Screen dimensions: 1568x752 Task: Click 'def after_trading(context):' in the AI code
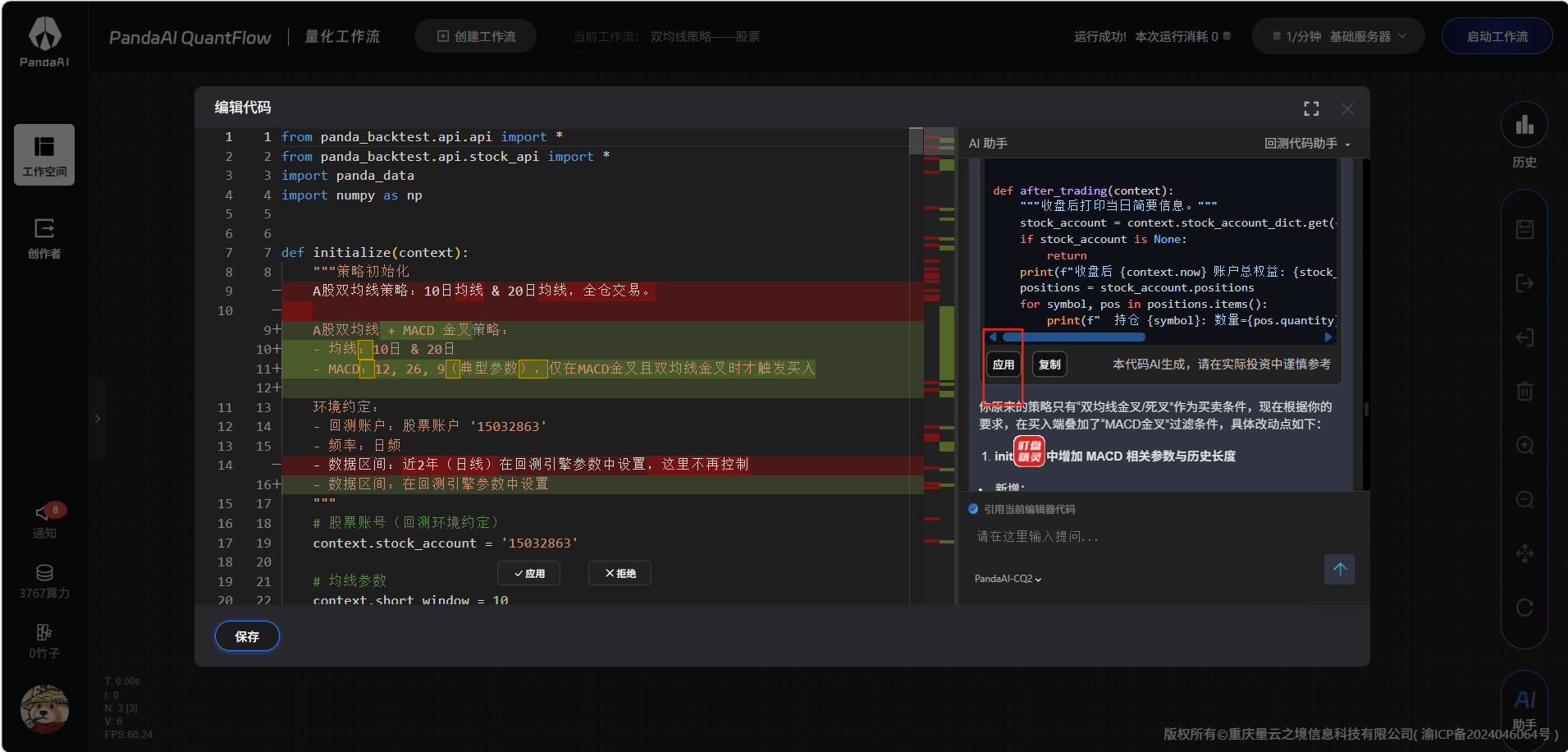coord(1083,190)
